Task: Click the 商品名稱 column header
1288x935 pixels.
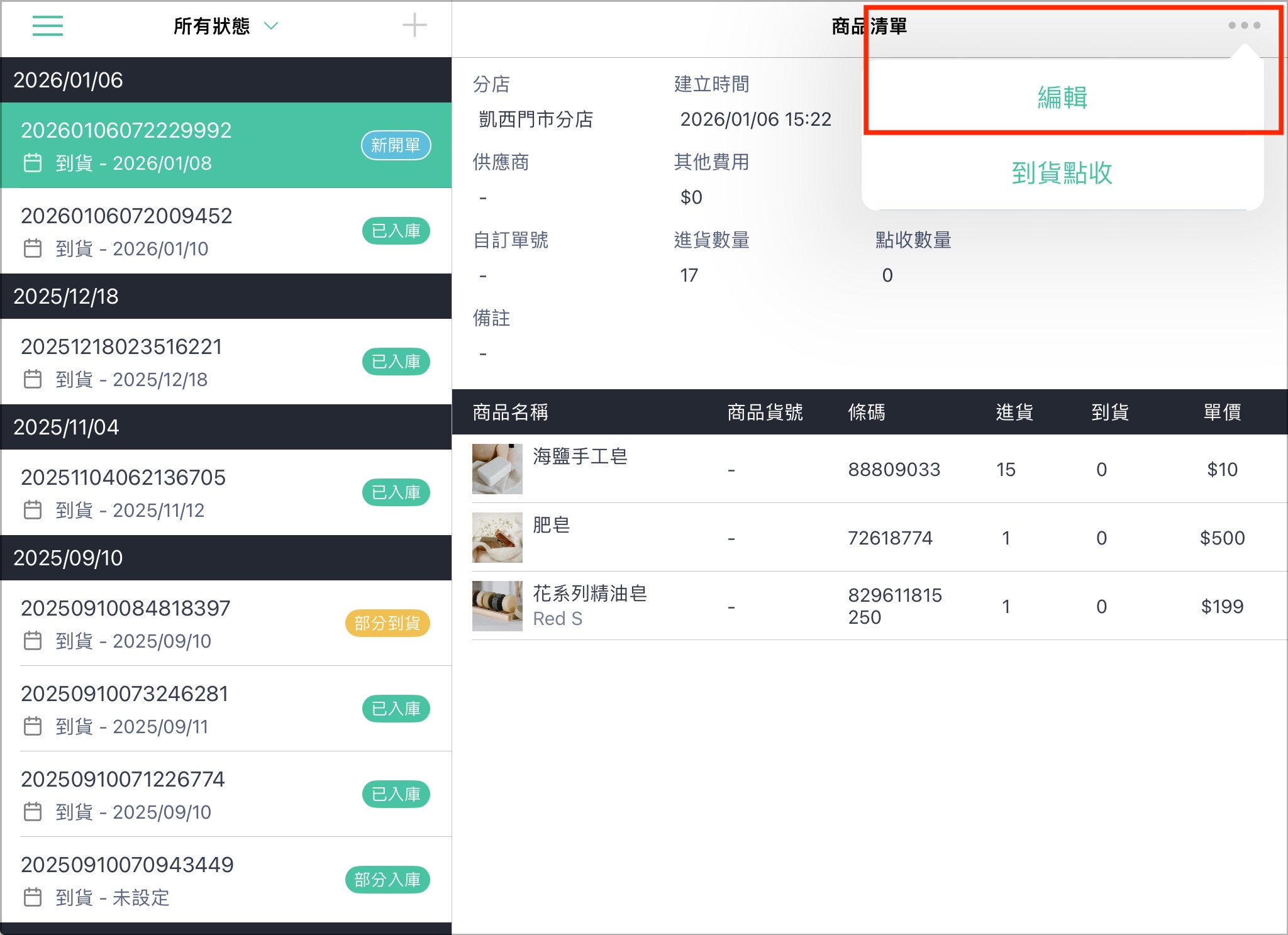Action: [510, 412]
